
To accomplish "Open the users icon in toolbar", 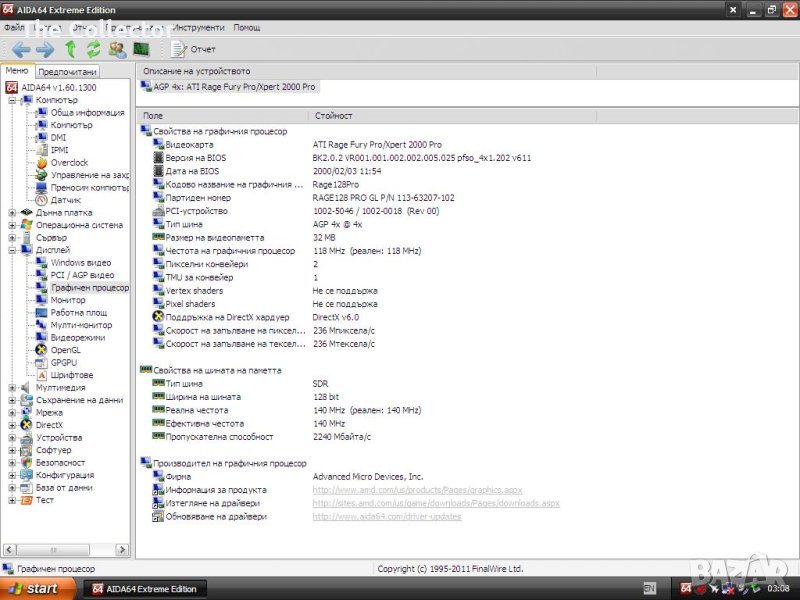I will pyautogui.click(x=117, y=49).
